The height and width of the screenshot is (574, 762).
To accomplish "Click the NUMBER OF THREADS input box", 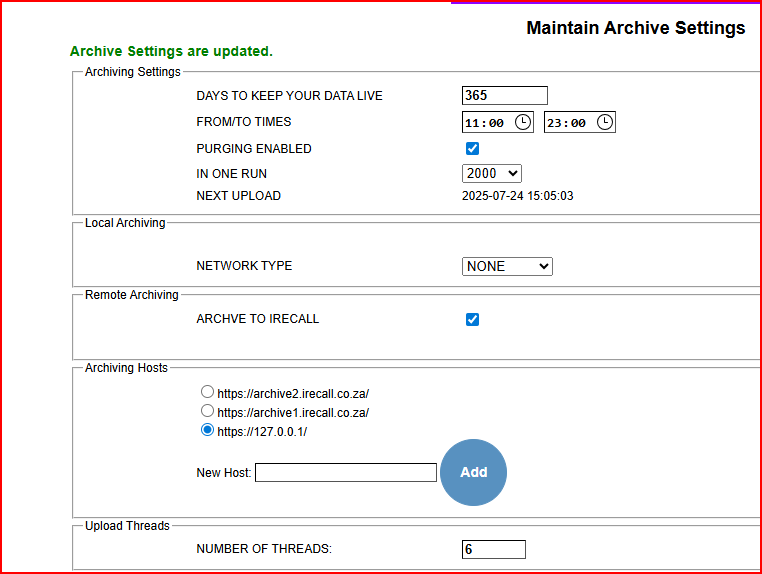I will click(x=493, y=549).
